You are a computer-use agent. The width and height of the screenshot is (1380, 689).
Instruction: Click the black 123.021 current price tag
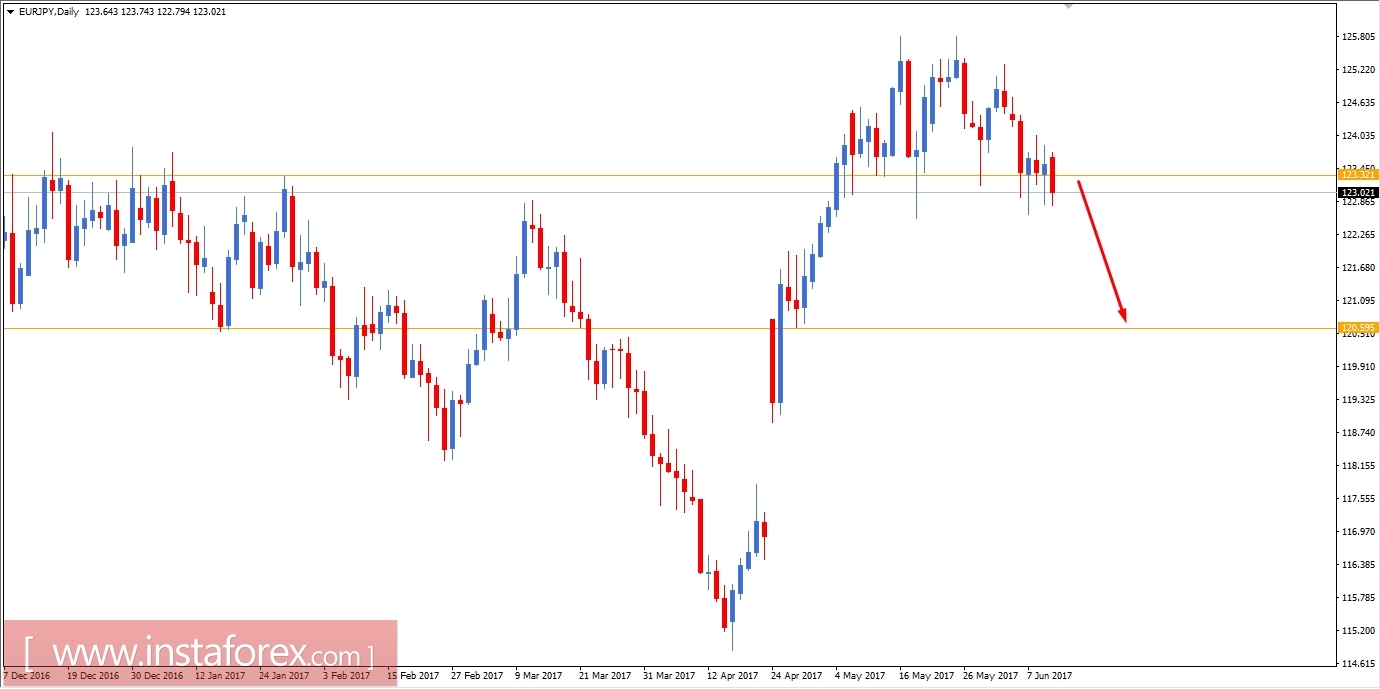(x=1358, y=192)
